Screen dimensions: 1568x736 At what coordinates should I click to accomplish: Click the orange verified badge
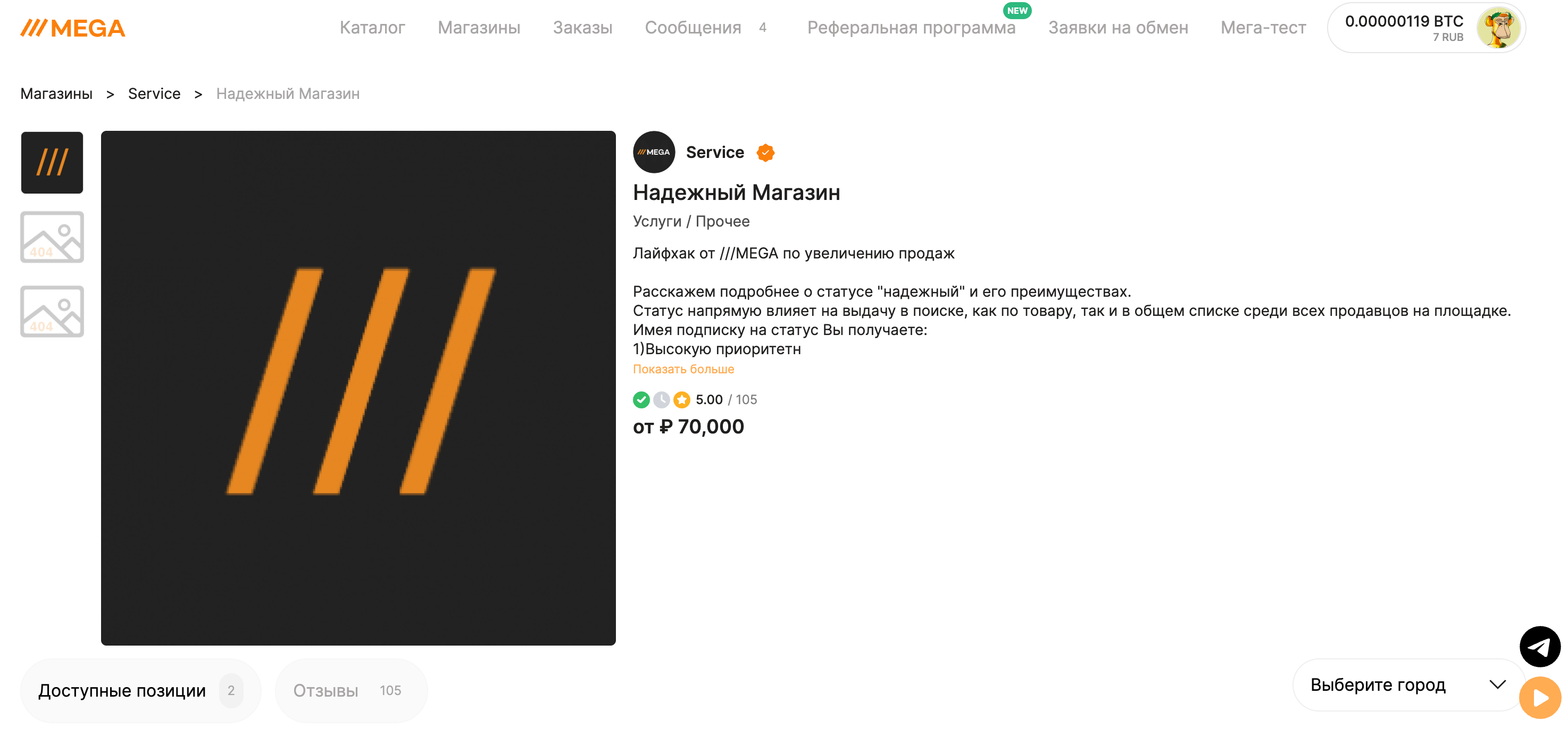click(x=765, y=153)
